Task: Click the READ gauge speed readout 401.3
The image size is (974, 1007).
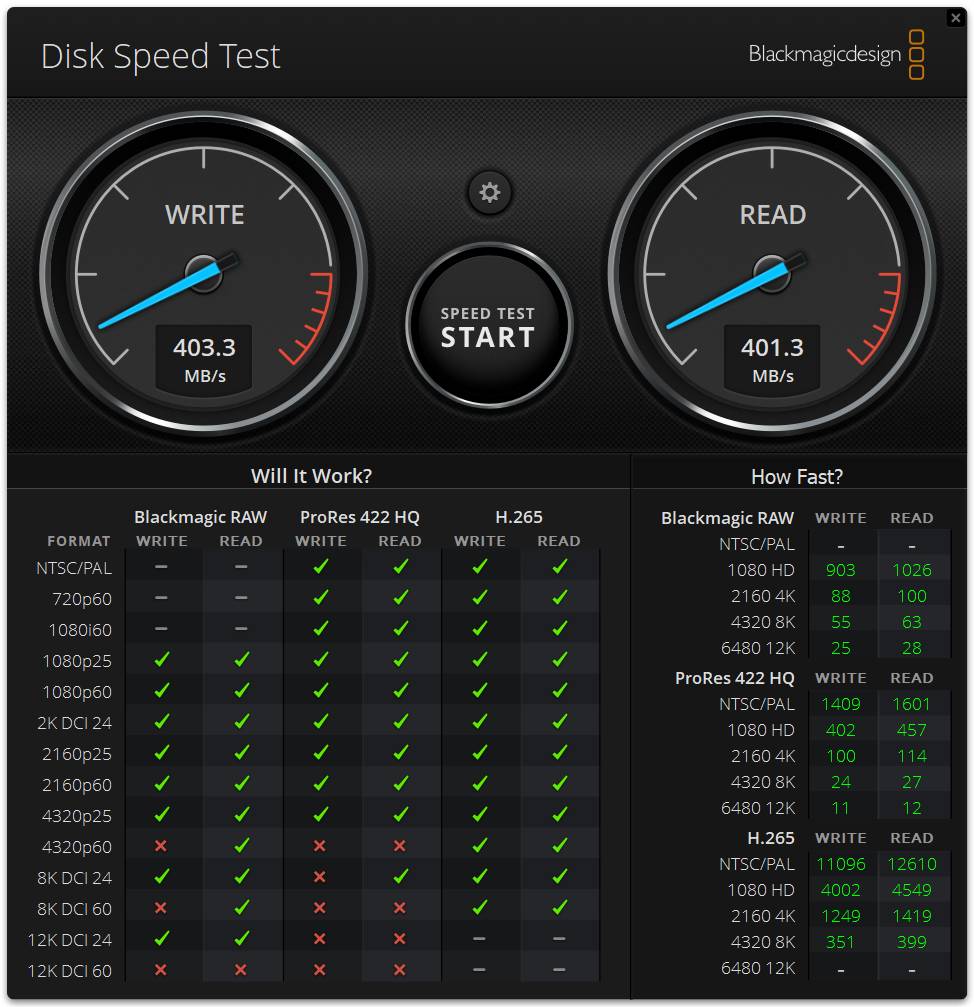Action: point(772,347)
